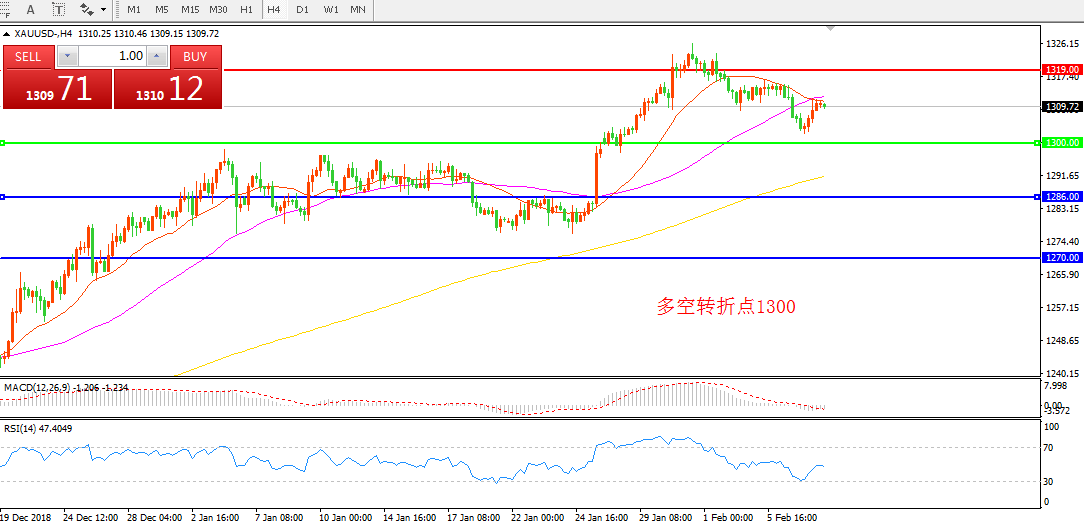Decrease lot volume with down arrow

[x=68, y=56]
